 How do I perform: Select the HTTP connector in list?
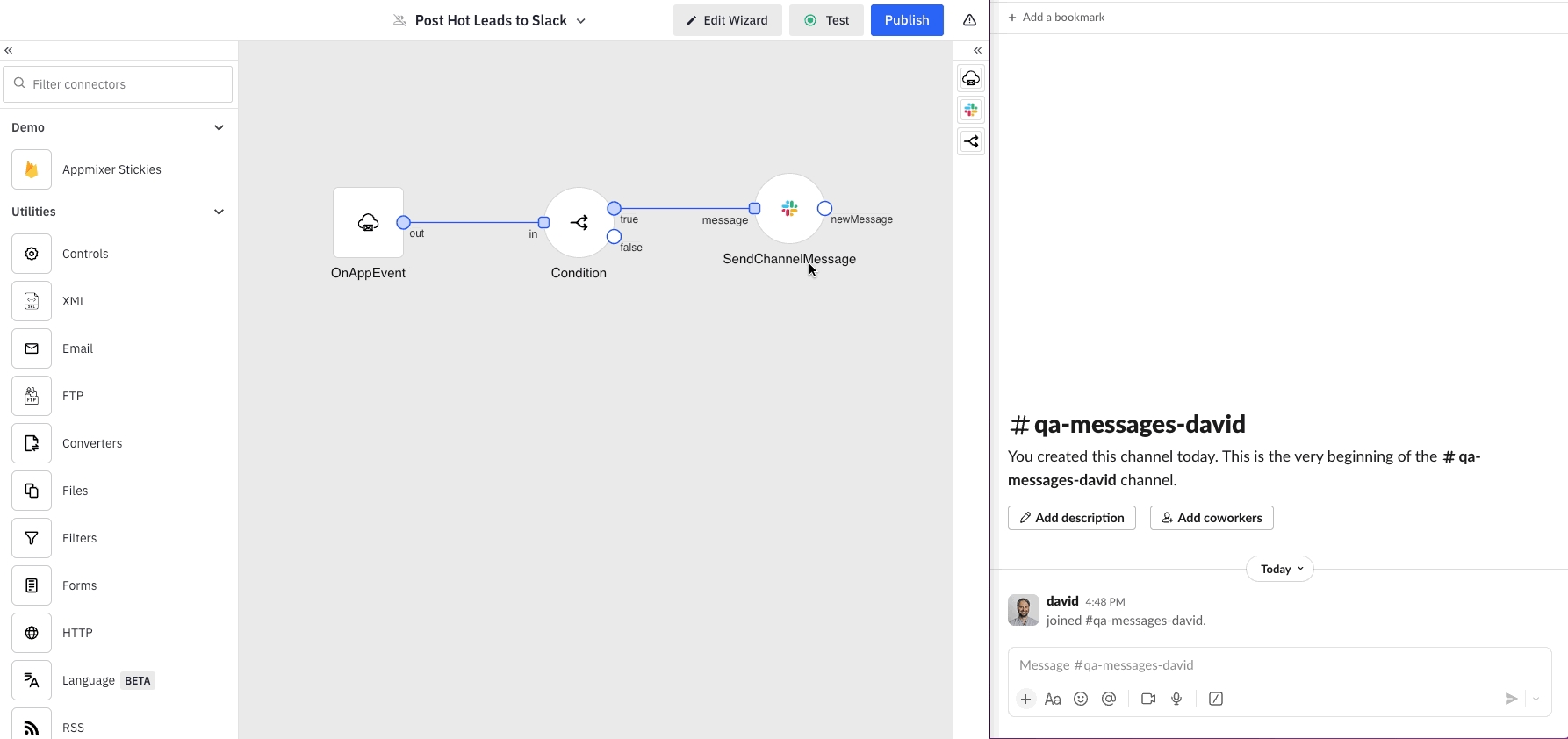[77, 633]
